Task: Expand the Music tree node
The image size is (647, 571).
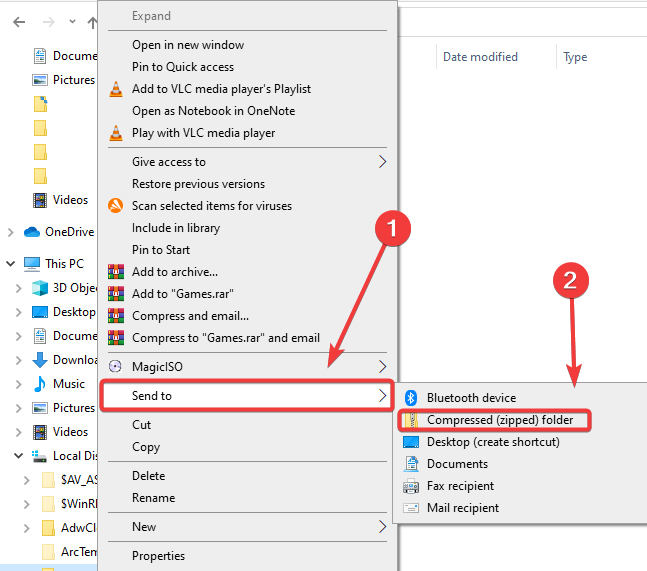Action: pos(19,384)
